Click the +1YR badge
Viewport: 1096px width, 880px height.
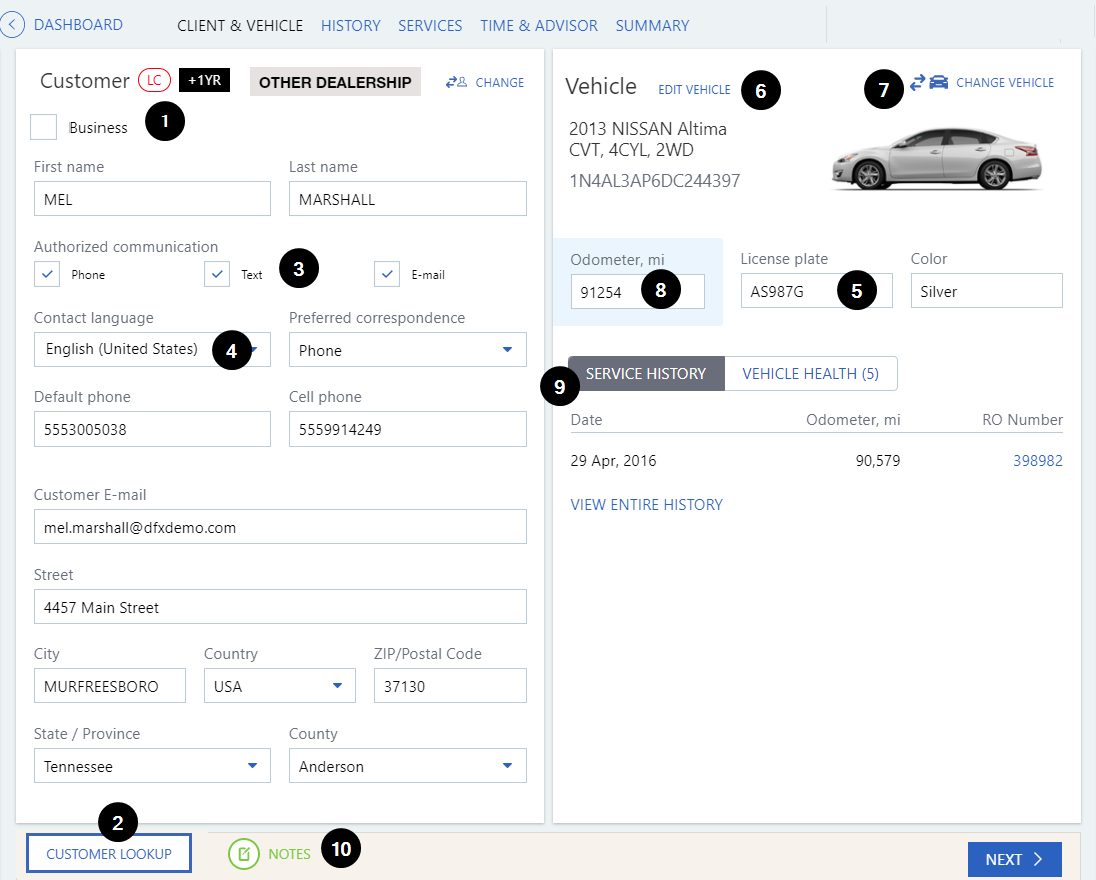(x=204, y=80)
